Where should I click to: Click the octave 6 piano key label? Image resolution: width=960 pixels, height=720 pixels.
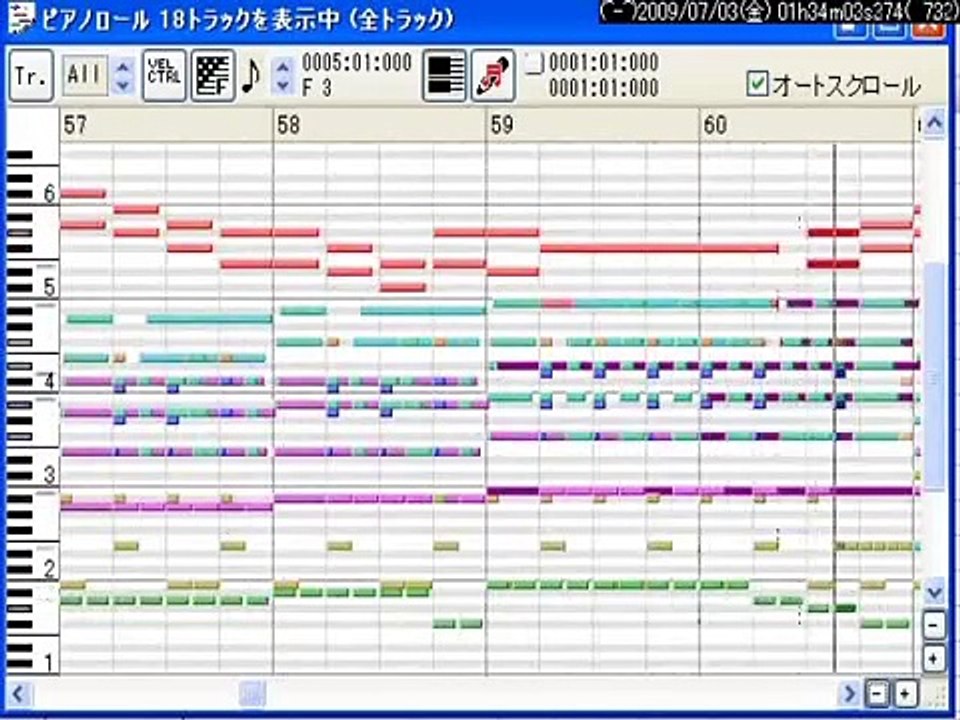pyautogui.click(x=50, y=194)
